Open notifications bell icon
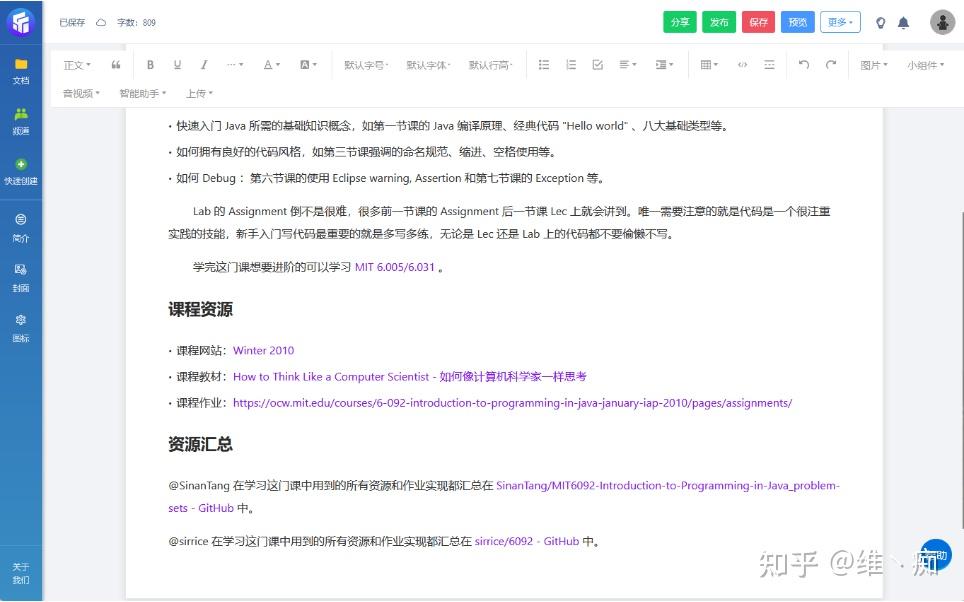The height and width of the screenshot is (602, 964). (903, 23)
